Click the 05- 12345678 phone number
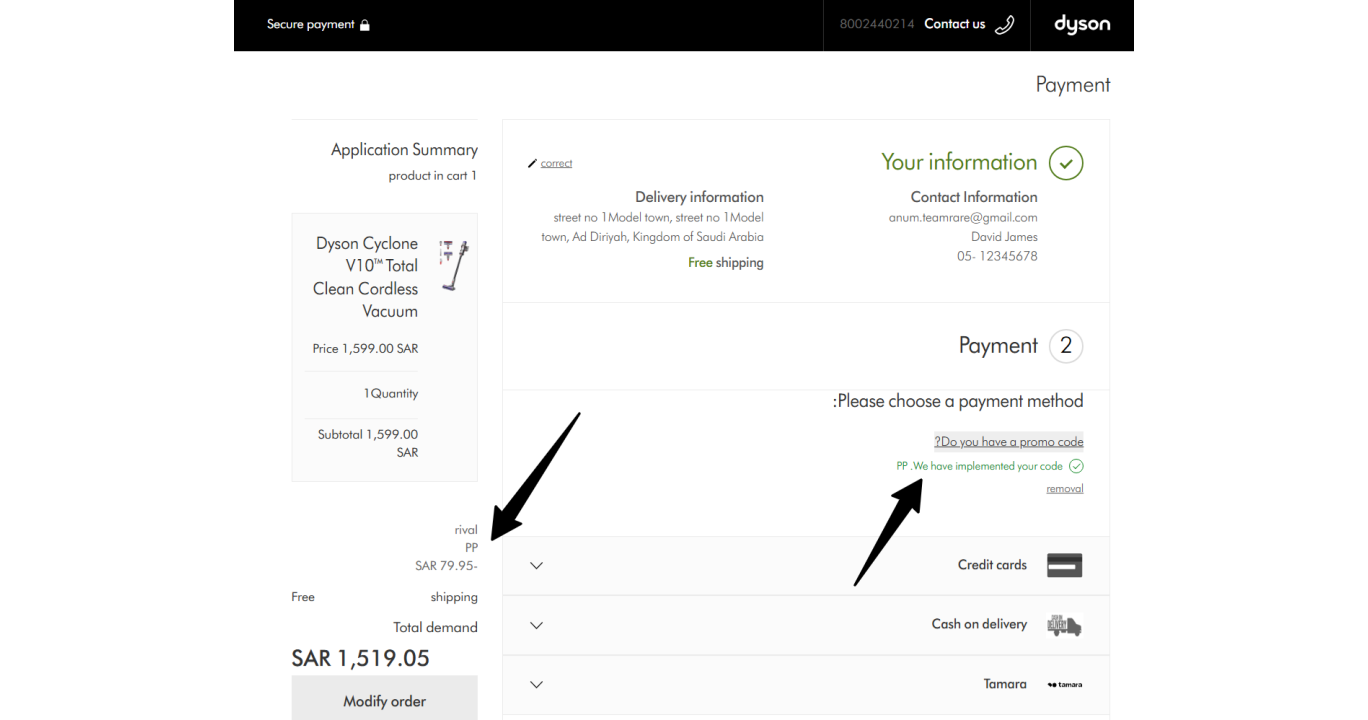This screenshot has width=1368, height=720. [997, 256]
